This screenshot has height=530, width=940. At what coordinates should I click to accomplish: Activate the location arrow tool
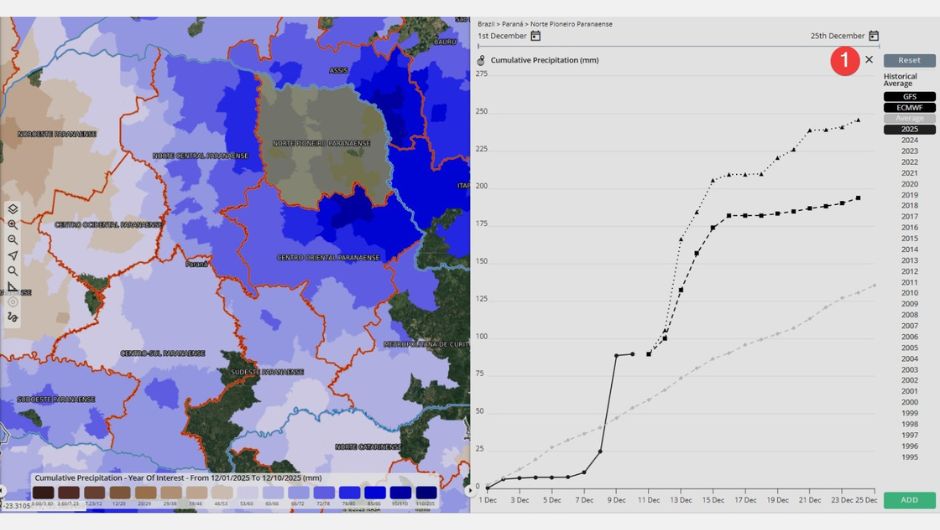(x=13, y=255)
